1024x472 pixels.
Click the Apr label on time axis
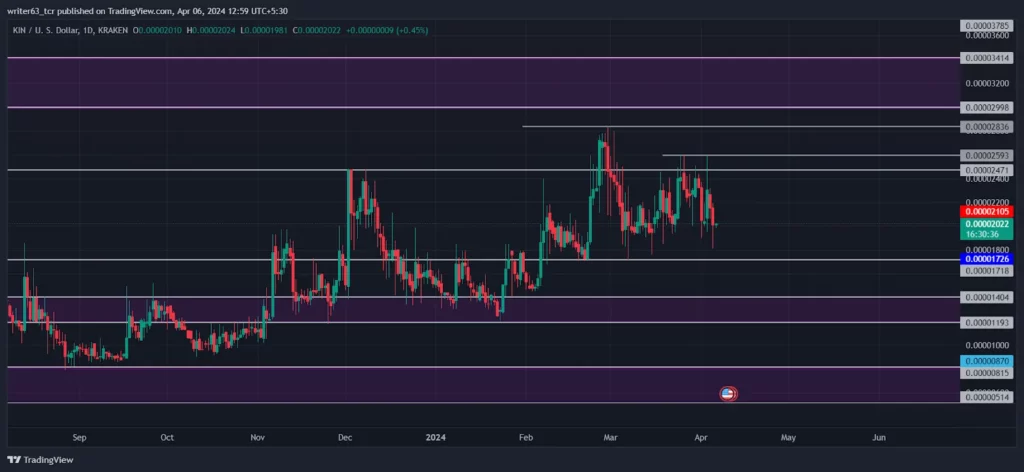pos(701,437)
